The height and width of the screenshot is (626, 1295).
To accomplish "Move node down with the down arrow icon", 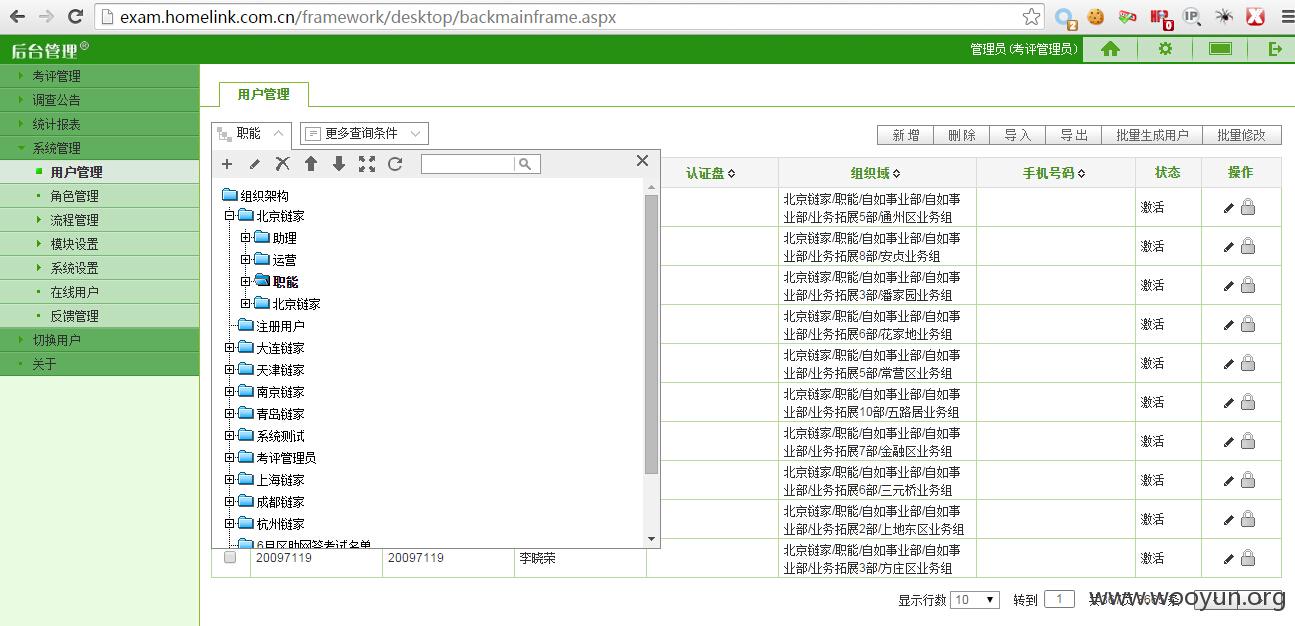I will pyautogui.click(x=339, y=164).
